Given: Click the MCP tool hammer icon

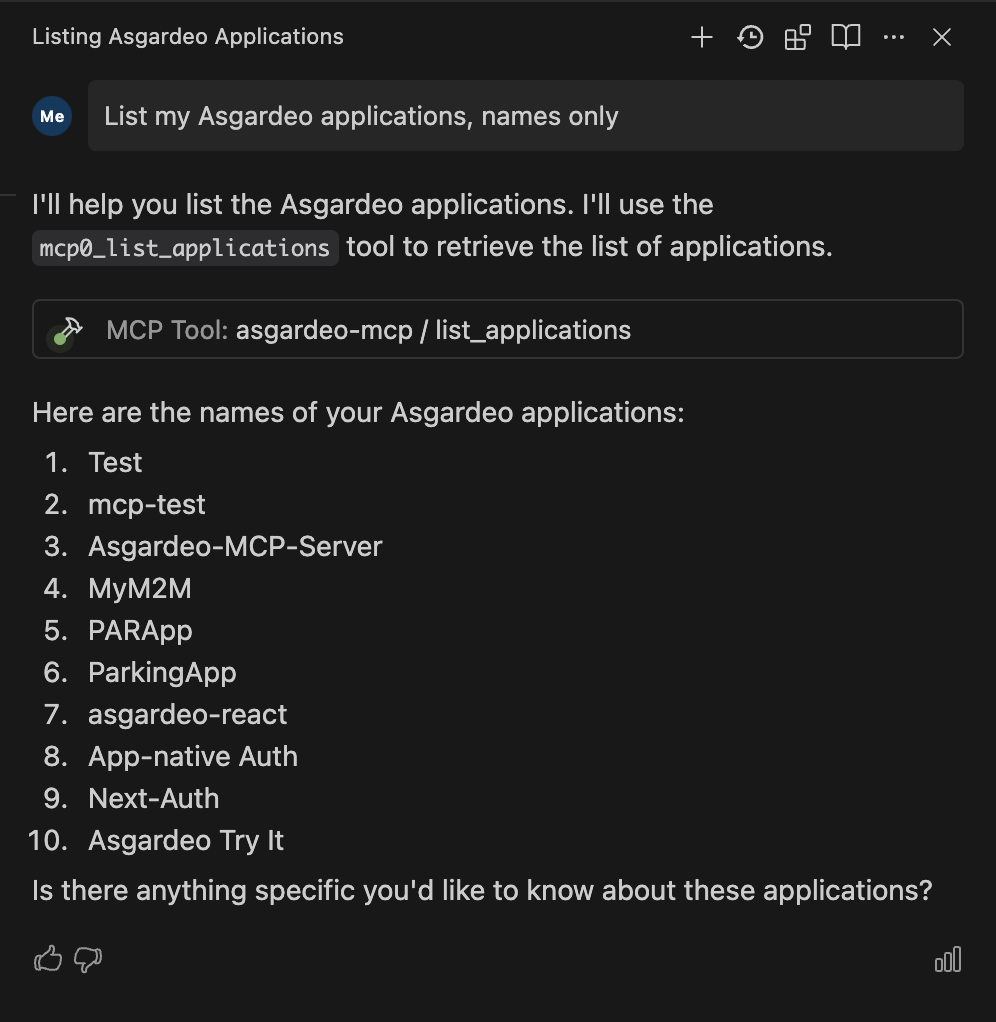Looking at the screenshot, I should coord(67,330).
